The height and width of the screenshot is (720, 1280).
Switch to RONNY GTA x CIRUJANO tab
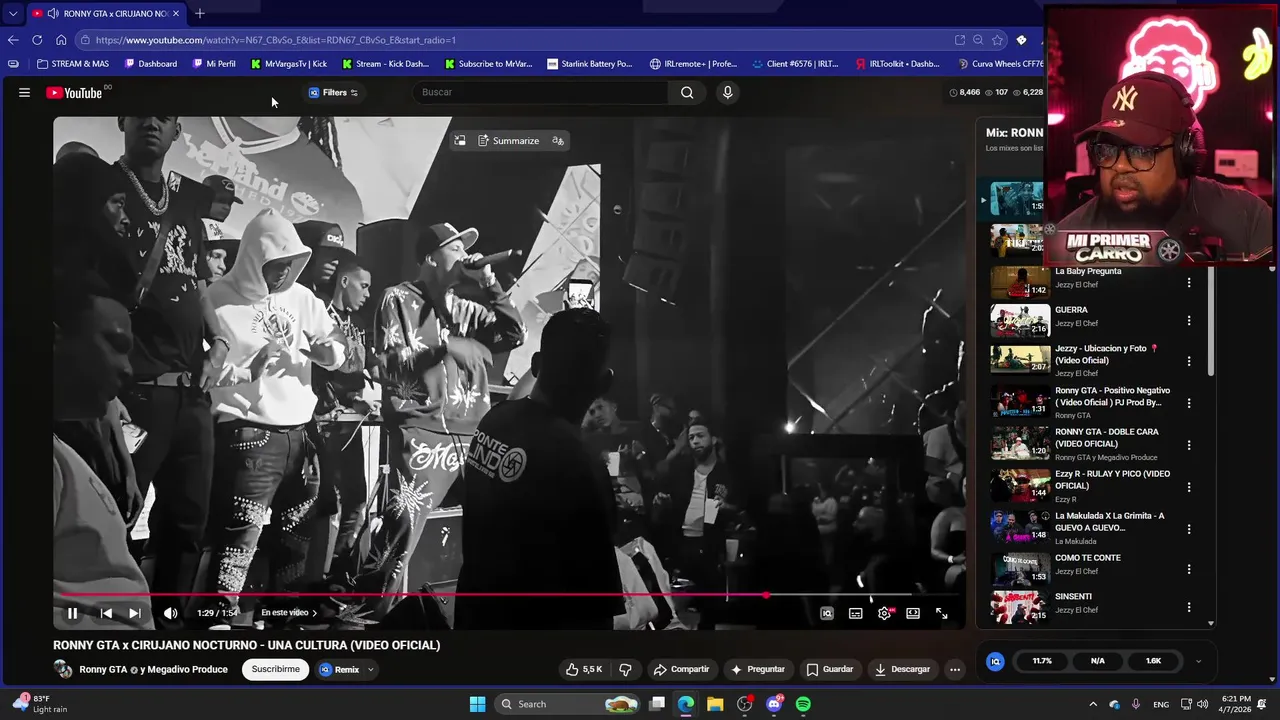(x=106, y=13)
